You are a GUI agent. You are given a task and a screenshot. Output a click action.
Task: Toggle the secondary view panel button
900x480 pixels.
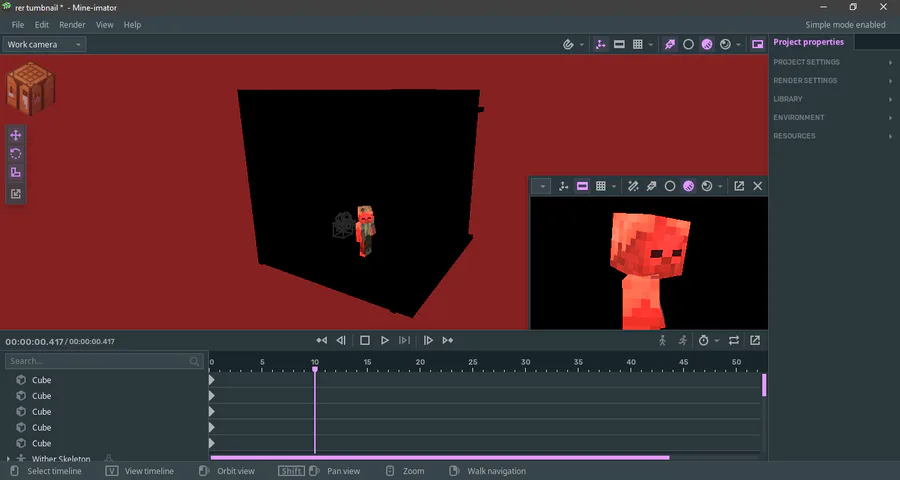point(758,44)
